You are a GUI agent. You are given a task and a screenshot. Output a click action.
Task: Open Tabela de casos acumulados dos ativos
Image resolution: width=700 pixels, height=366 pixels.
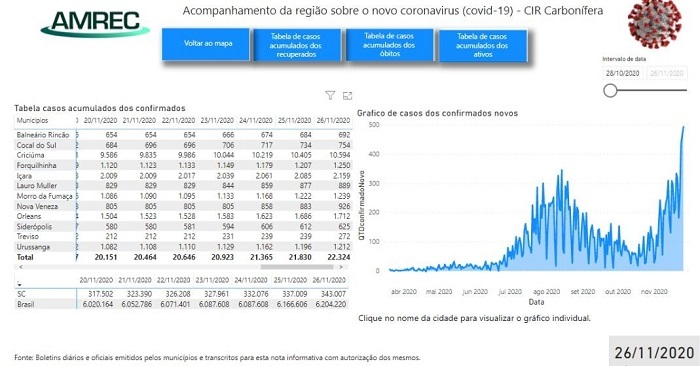(x=483, y=45)
